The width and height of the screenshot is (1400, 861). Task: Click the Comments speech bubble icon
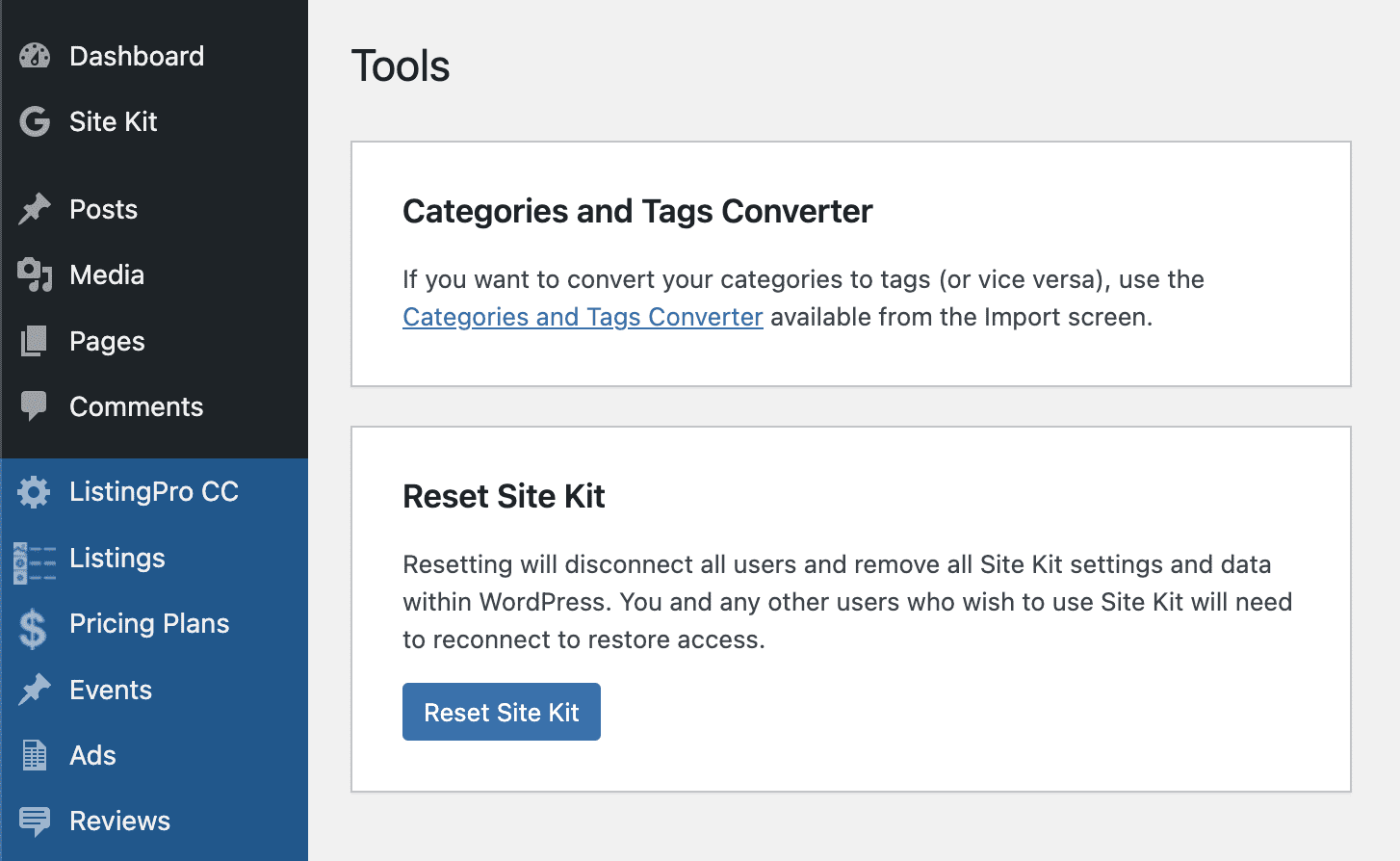(35, 406)
